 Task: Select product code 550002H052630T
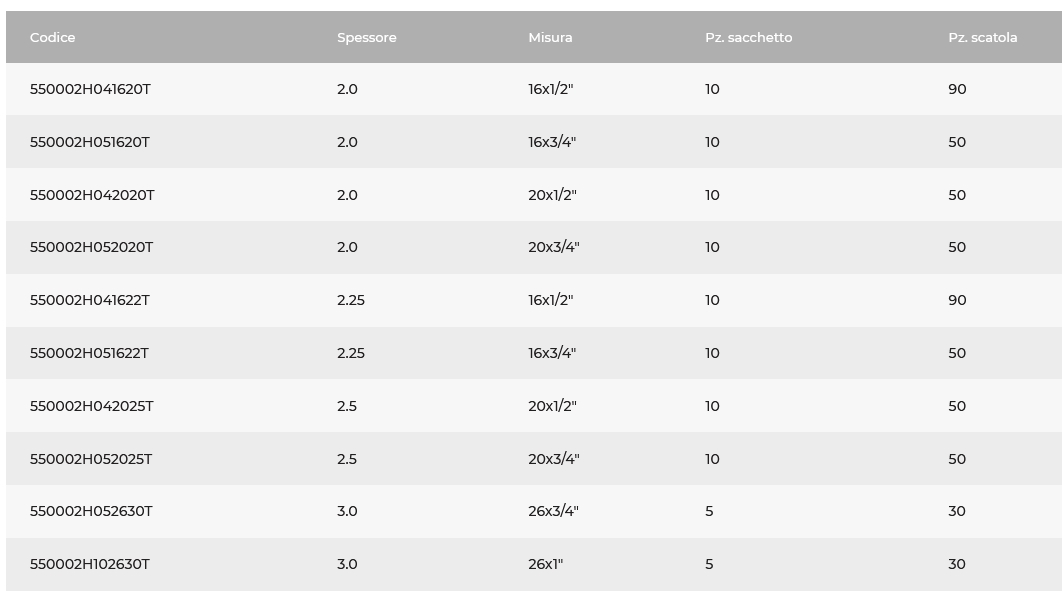tap(91, 511)
